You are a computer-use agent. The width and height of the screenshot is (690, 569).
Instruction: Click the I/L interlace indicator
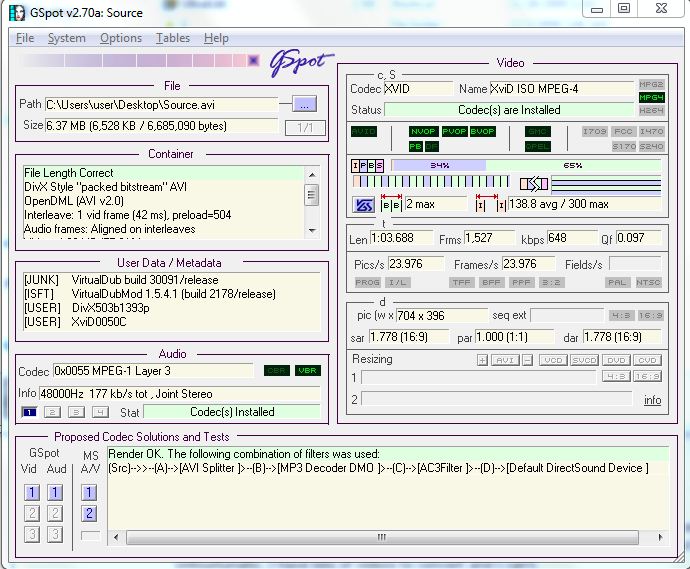(x=397, y=282)
